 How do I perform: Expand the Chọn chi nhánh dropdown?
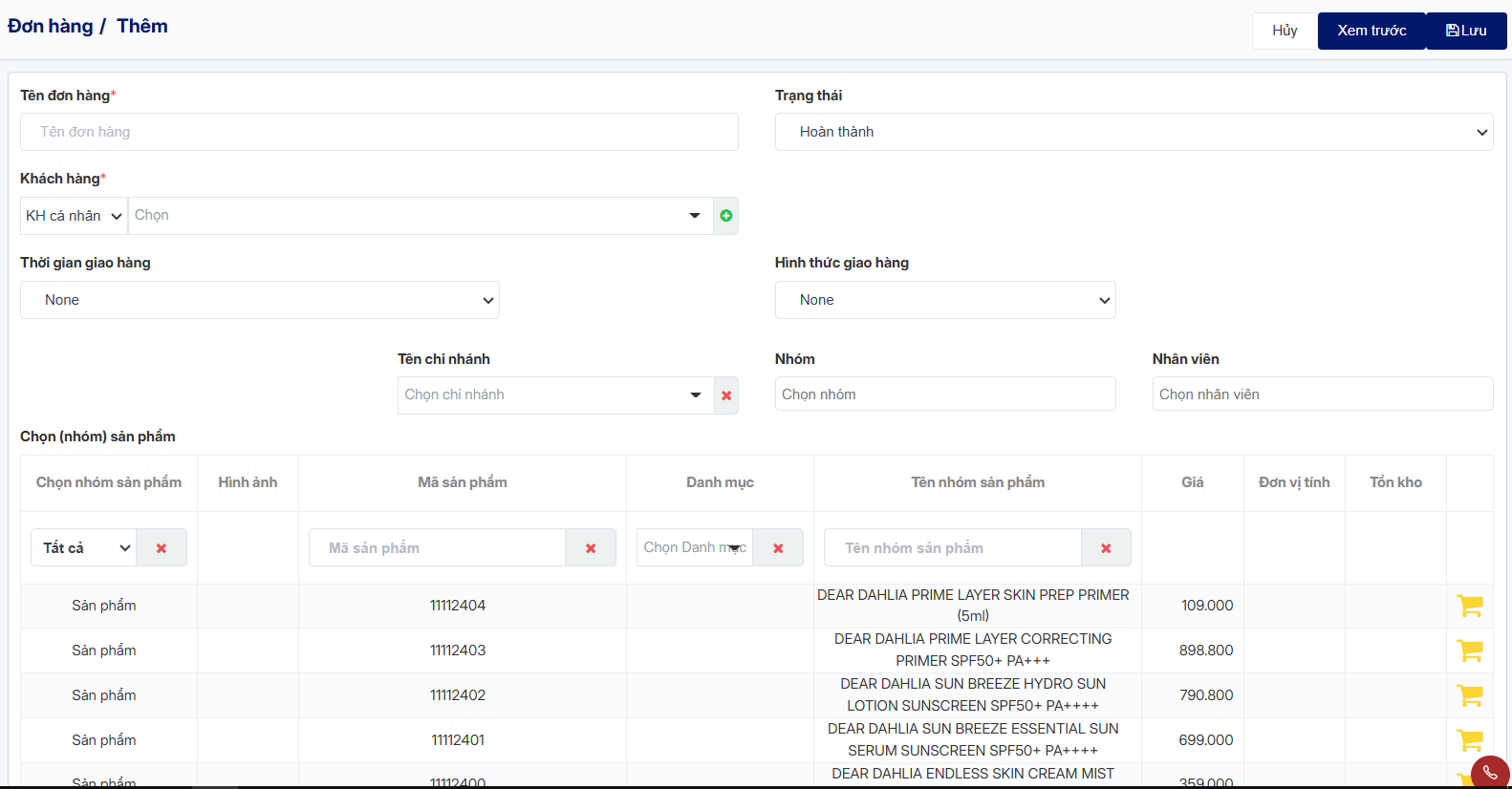(x=555, y=395)
